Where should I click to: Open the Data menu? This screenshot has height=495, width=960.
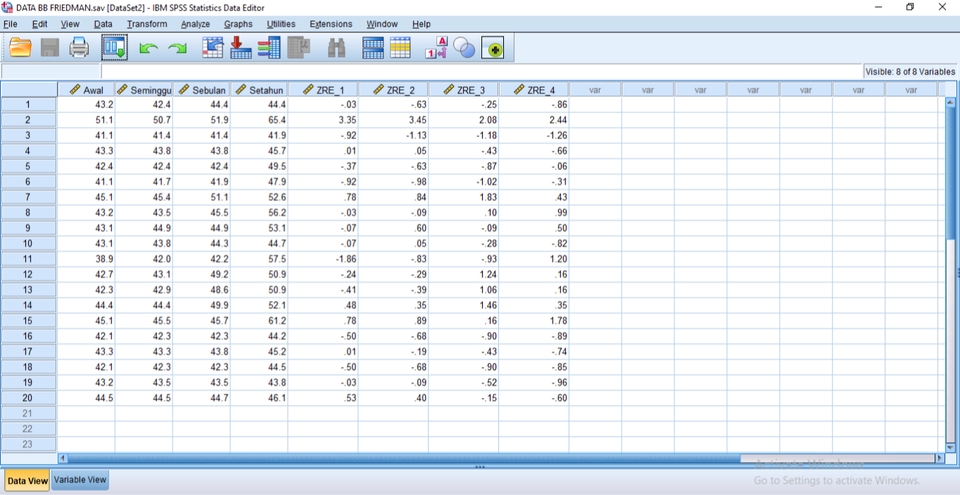coord(103,24)
